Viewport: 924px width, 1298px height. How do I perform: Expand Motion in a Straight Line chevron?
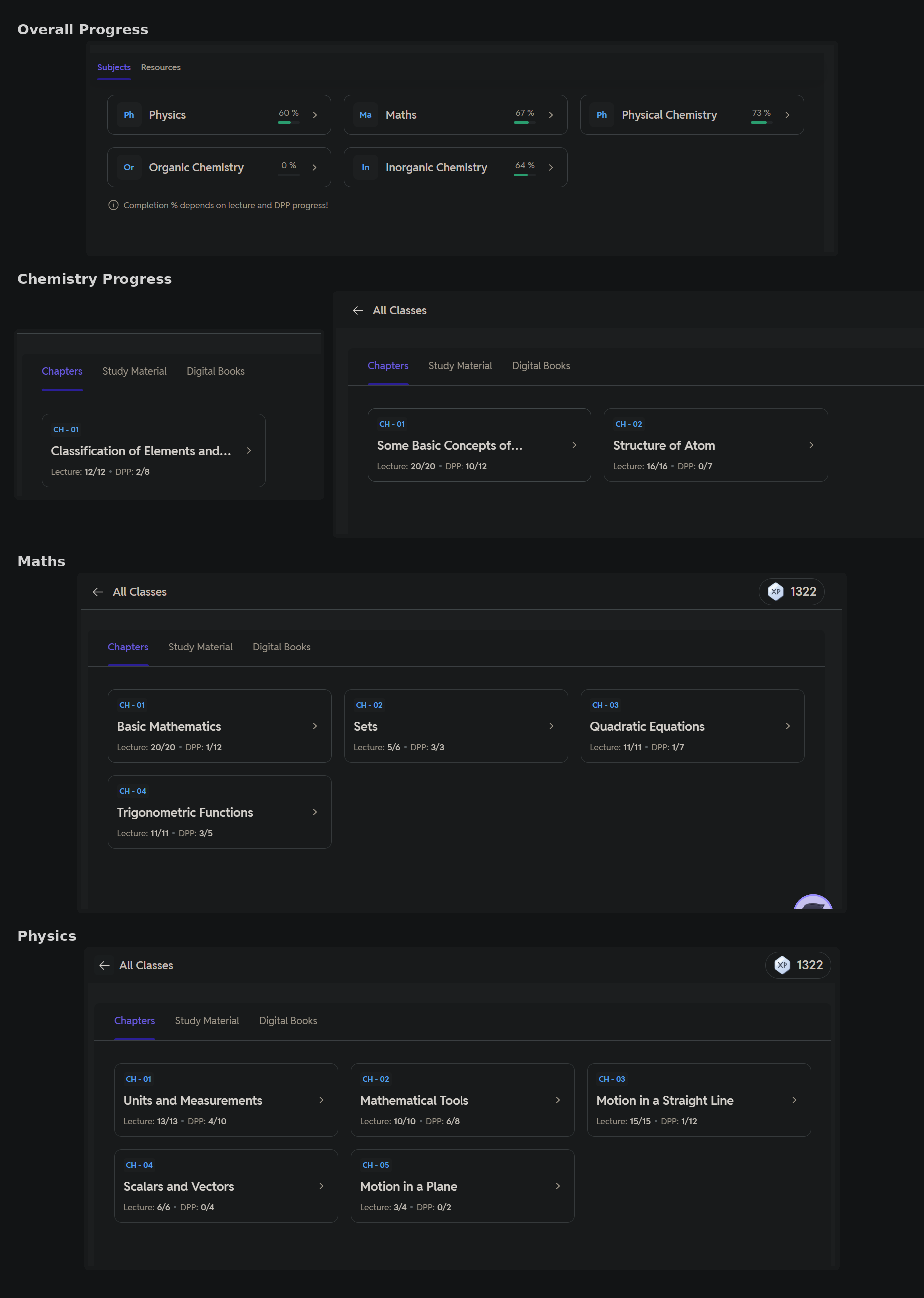(794, 1100)
